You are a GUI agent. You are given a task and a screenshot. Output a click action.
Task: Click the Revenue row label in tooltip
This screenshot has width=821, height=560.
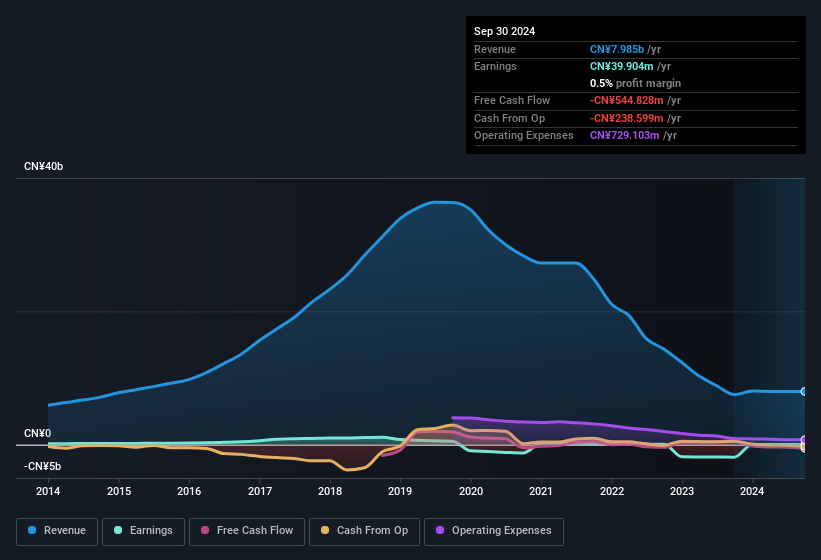495,49
